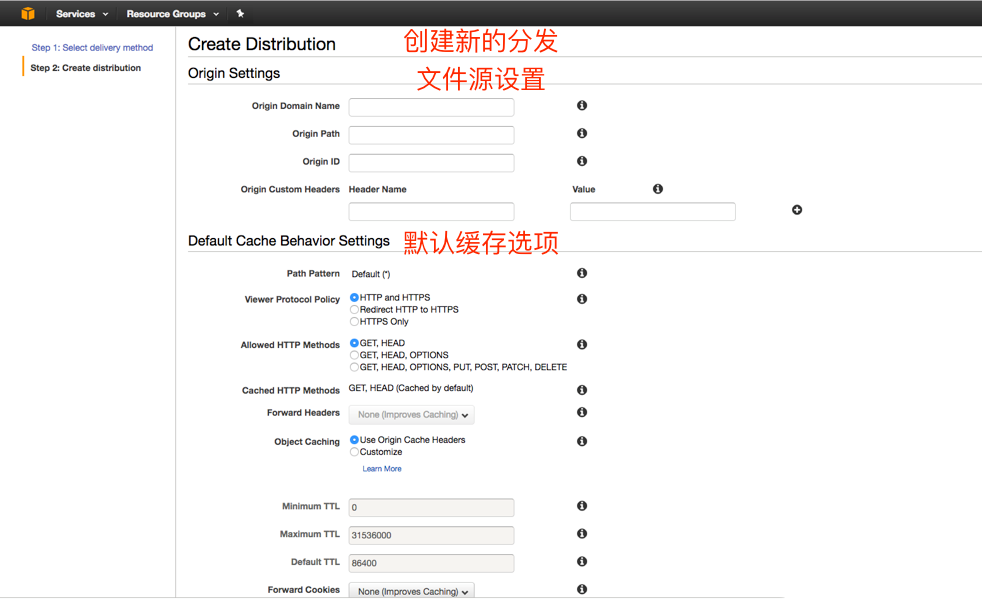This screenshot has height=600, width=982.
Task: Click the Learn More link
Action: click(382, 468)
